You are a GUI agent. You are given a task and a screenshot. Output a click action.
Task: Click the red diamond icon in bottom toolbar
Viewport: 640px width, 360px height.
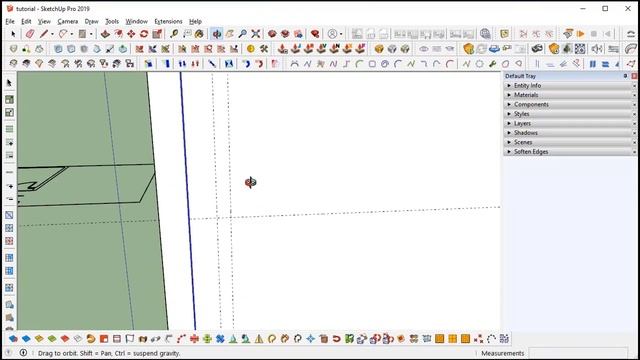(x=65, y=339)
